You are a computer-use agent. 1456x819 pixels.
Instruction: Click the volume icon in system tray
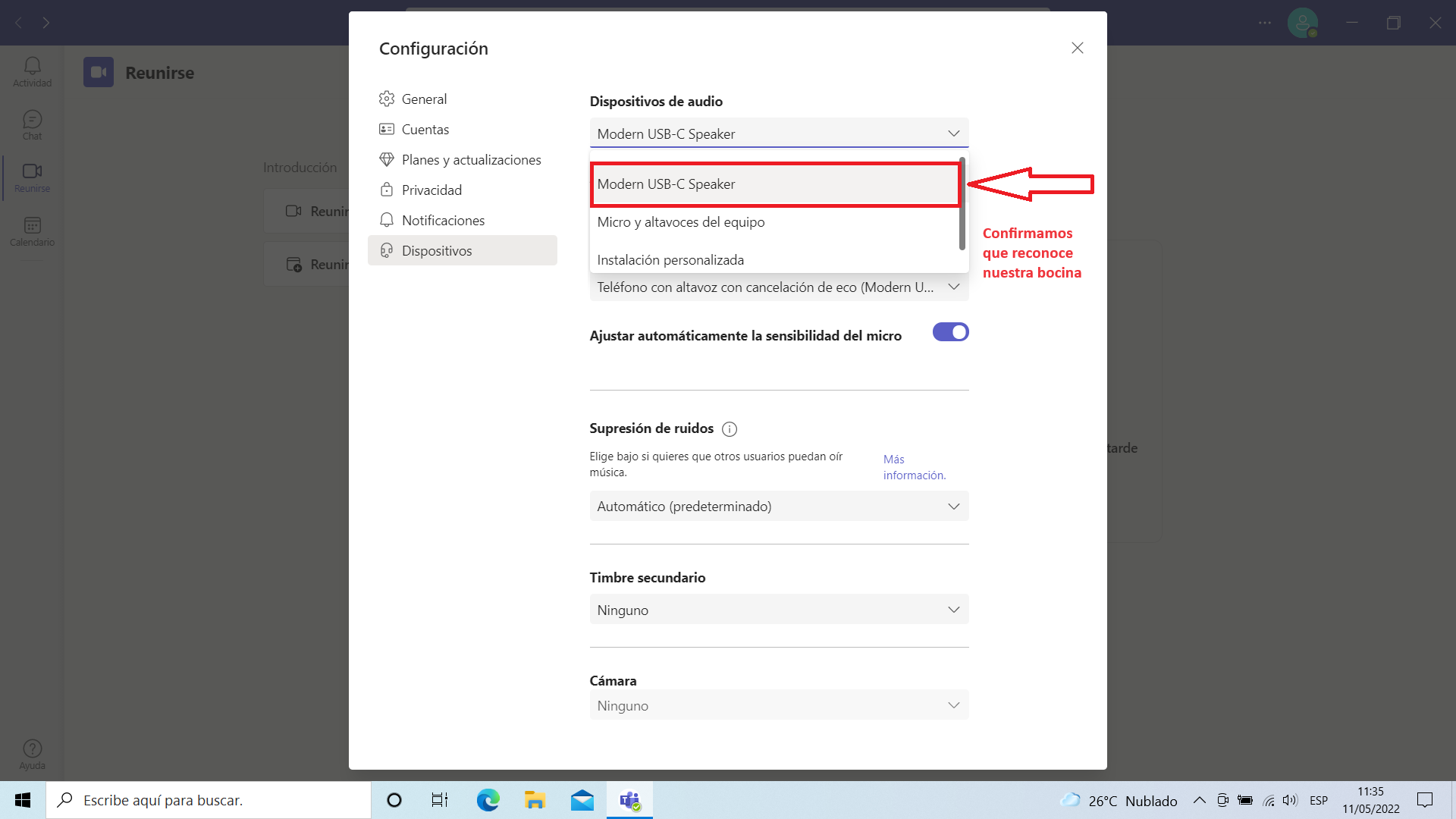click(x=1290, y=800)
